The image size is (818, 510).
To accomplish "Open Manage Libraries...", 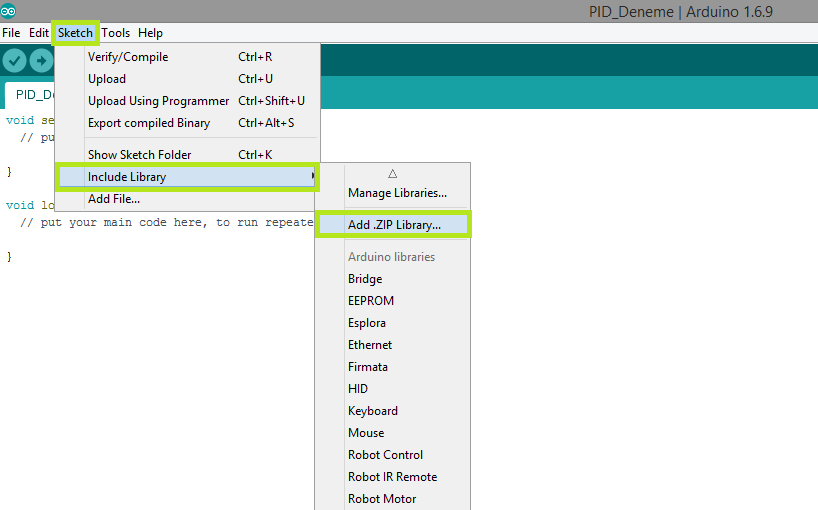I will [393, 193].
